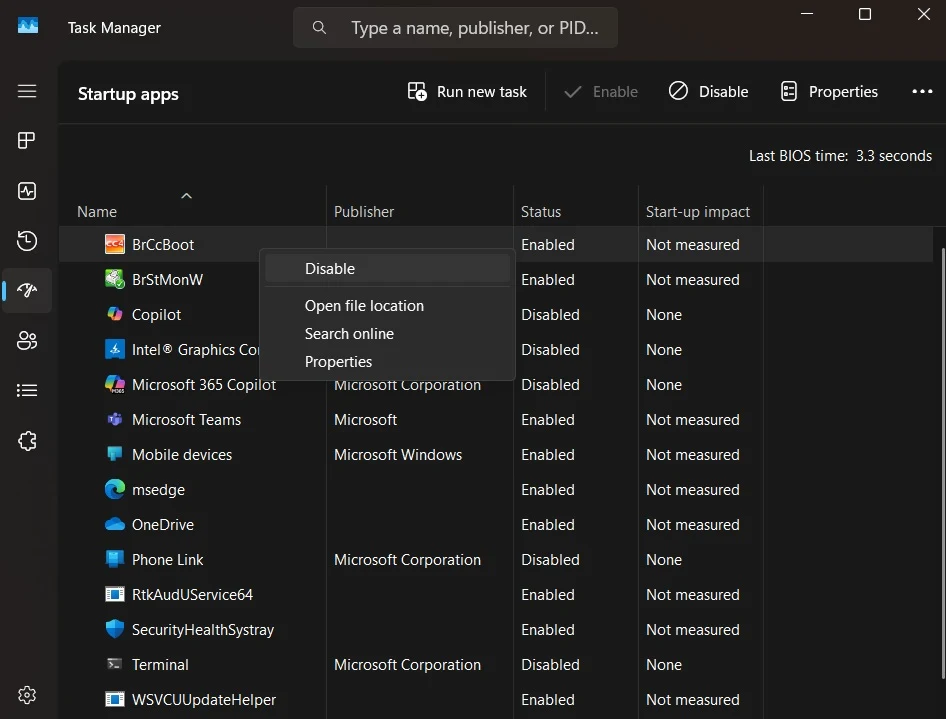Click the Run new task button
This screenshot has width=946, height=719.
click(467, 92)
